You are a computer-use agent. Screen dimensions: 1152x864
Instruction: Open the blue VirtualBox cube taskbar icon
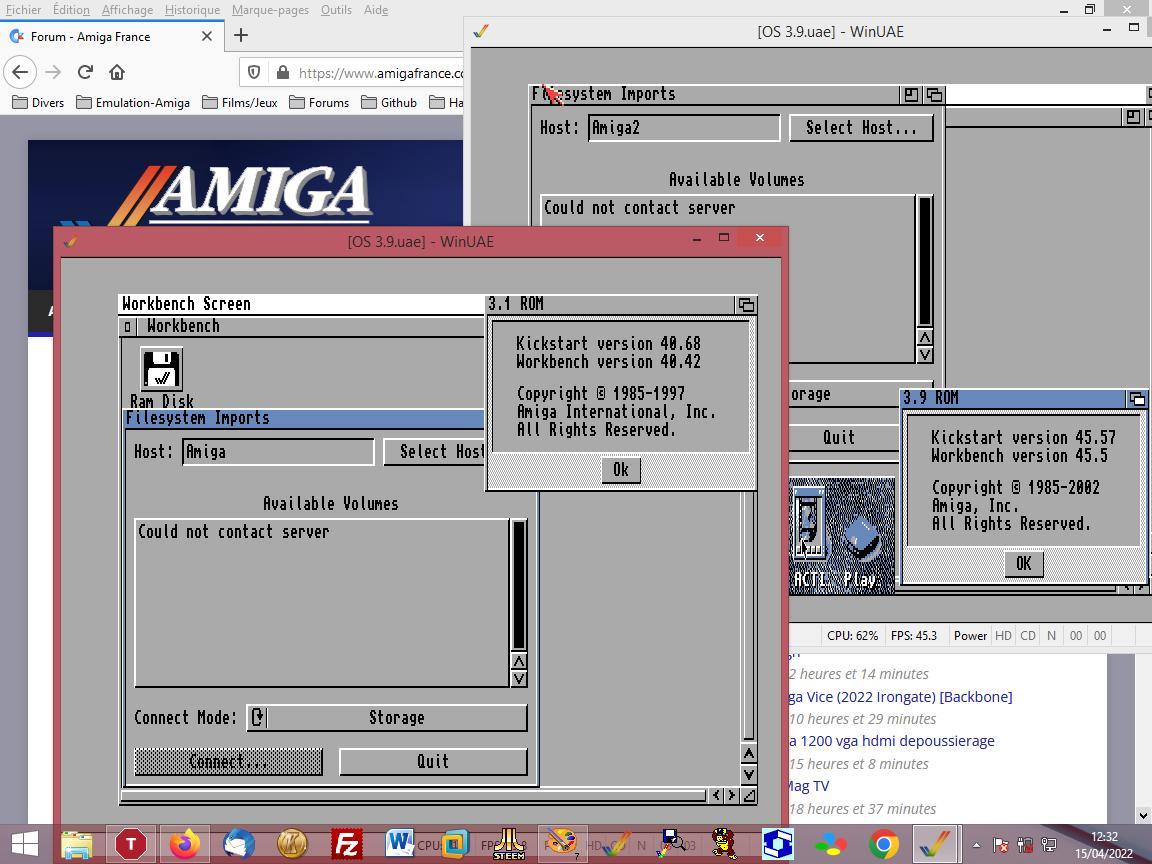pos(777,844)
